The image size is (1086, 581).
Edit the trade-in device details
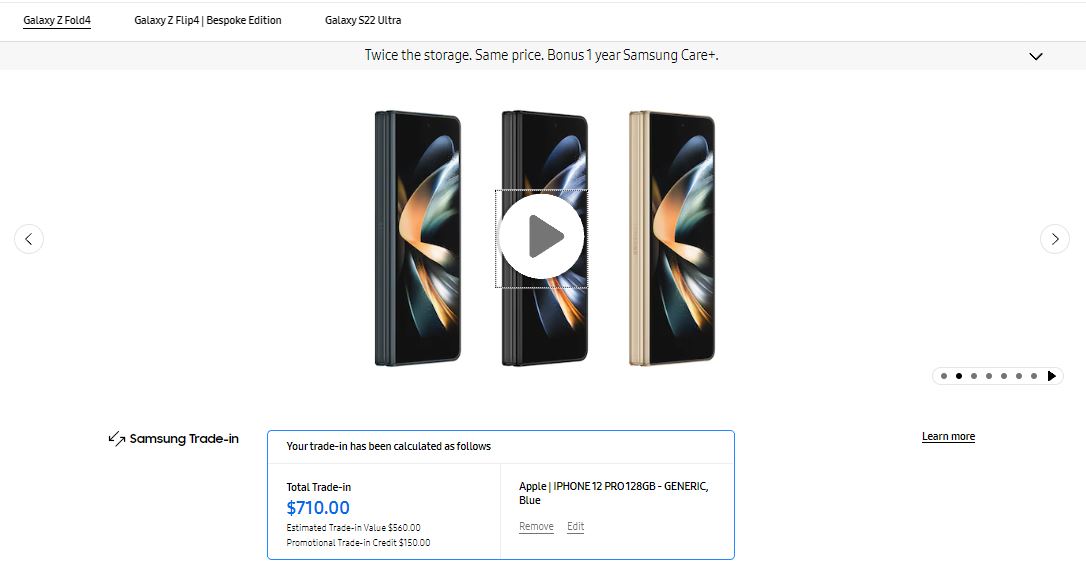coord(575,527)
